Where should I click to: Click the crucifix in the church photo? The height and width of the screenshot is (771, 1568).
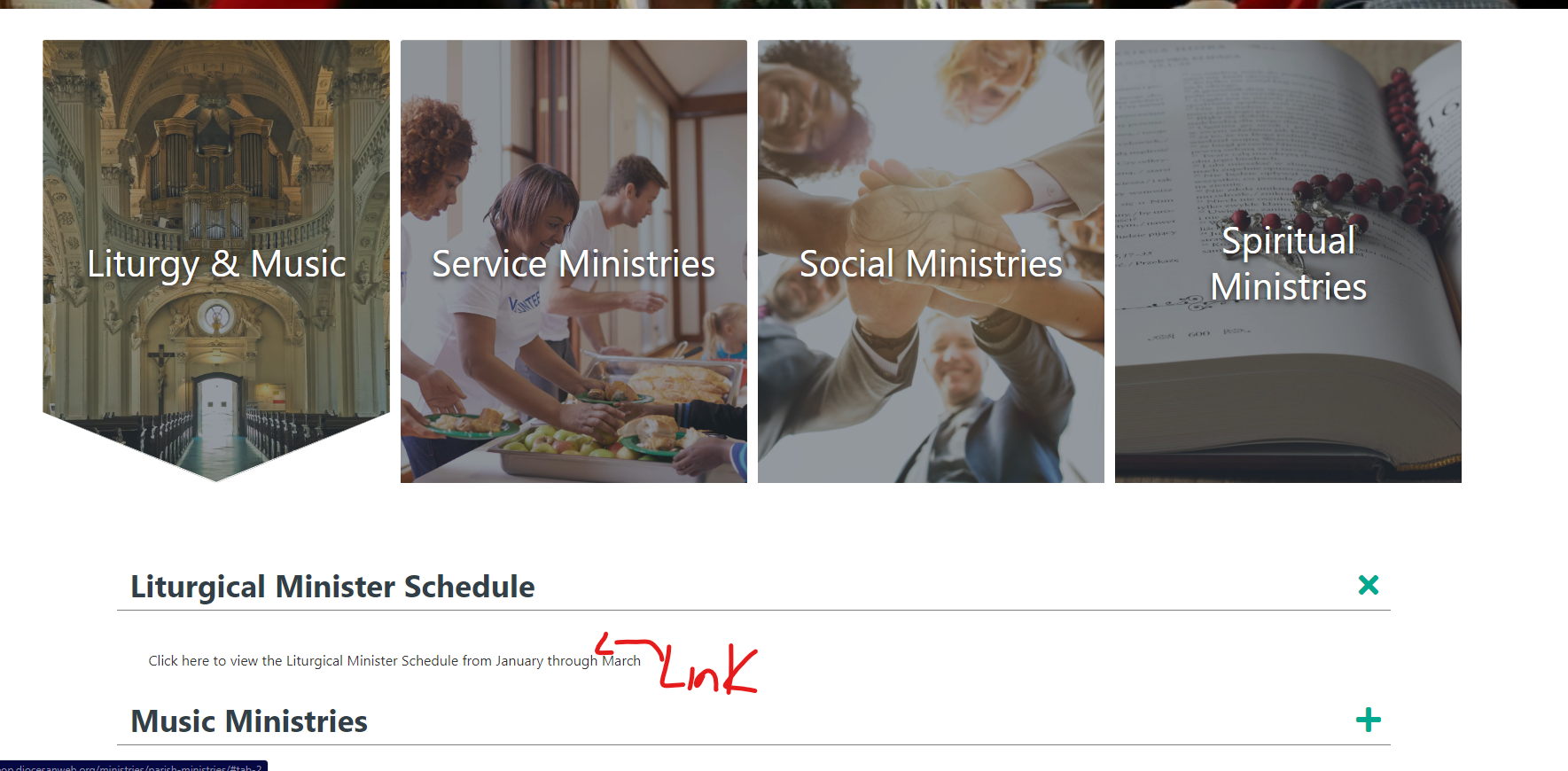160,368
